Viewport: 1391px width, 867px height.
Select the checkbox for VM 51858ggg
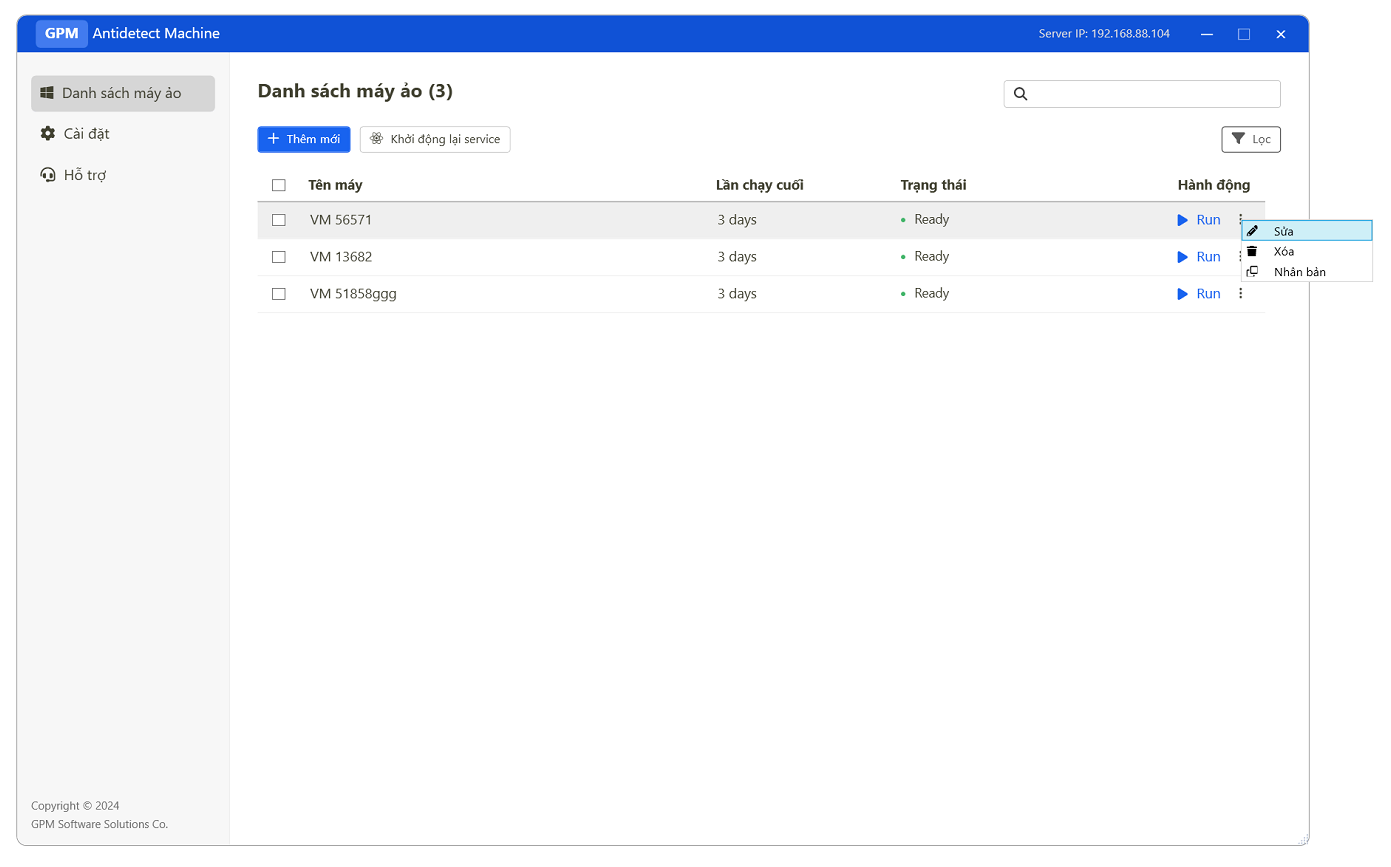(x=279, y=294)
